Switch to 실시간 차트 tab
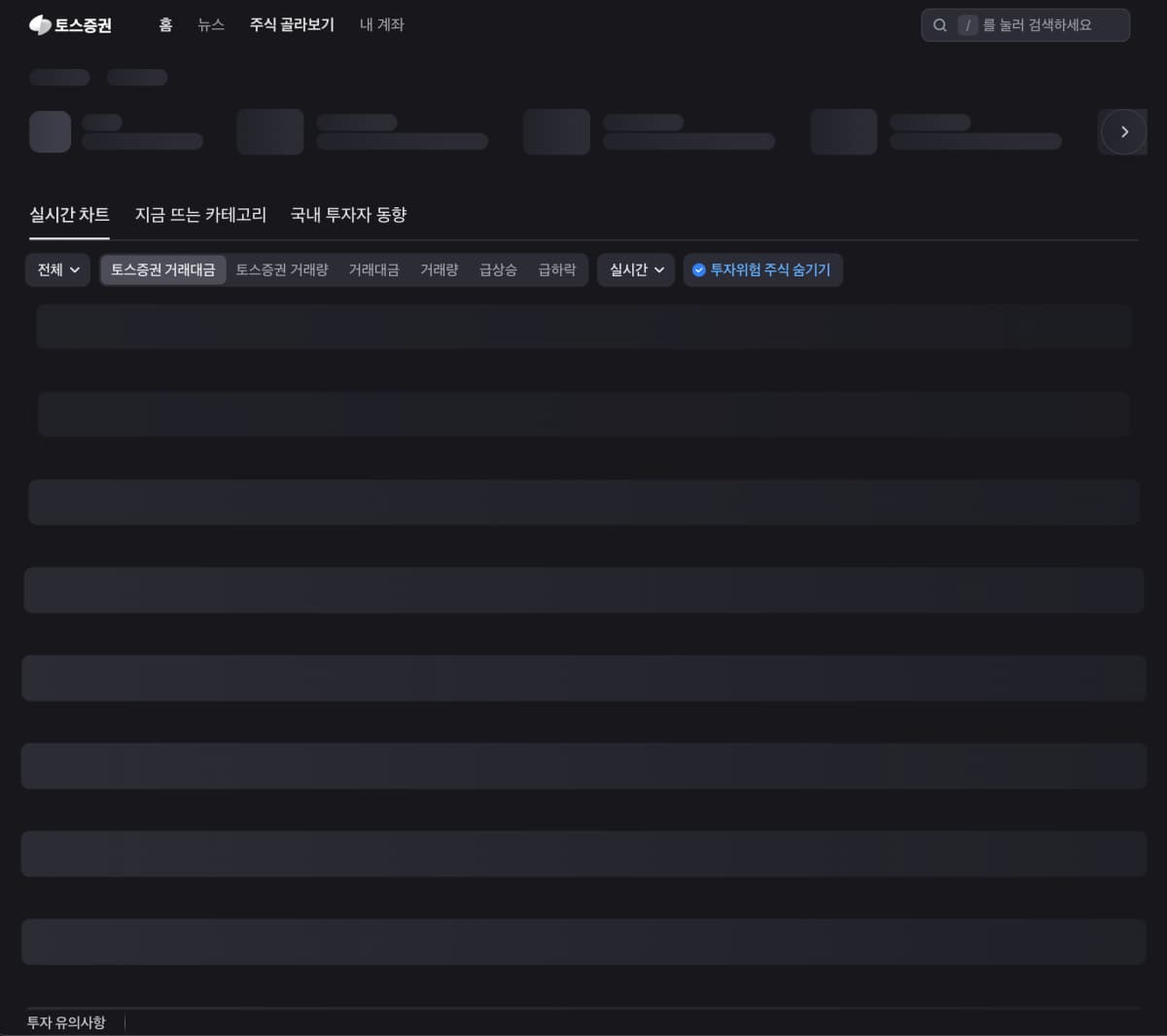Viewport: 1167px width, 1036px height. [69, 215]
